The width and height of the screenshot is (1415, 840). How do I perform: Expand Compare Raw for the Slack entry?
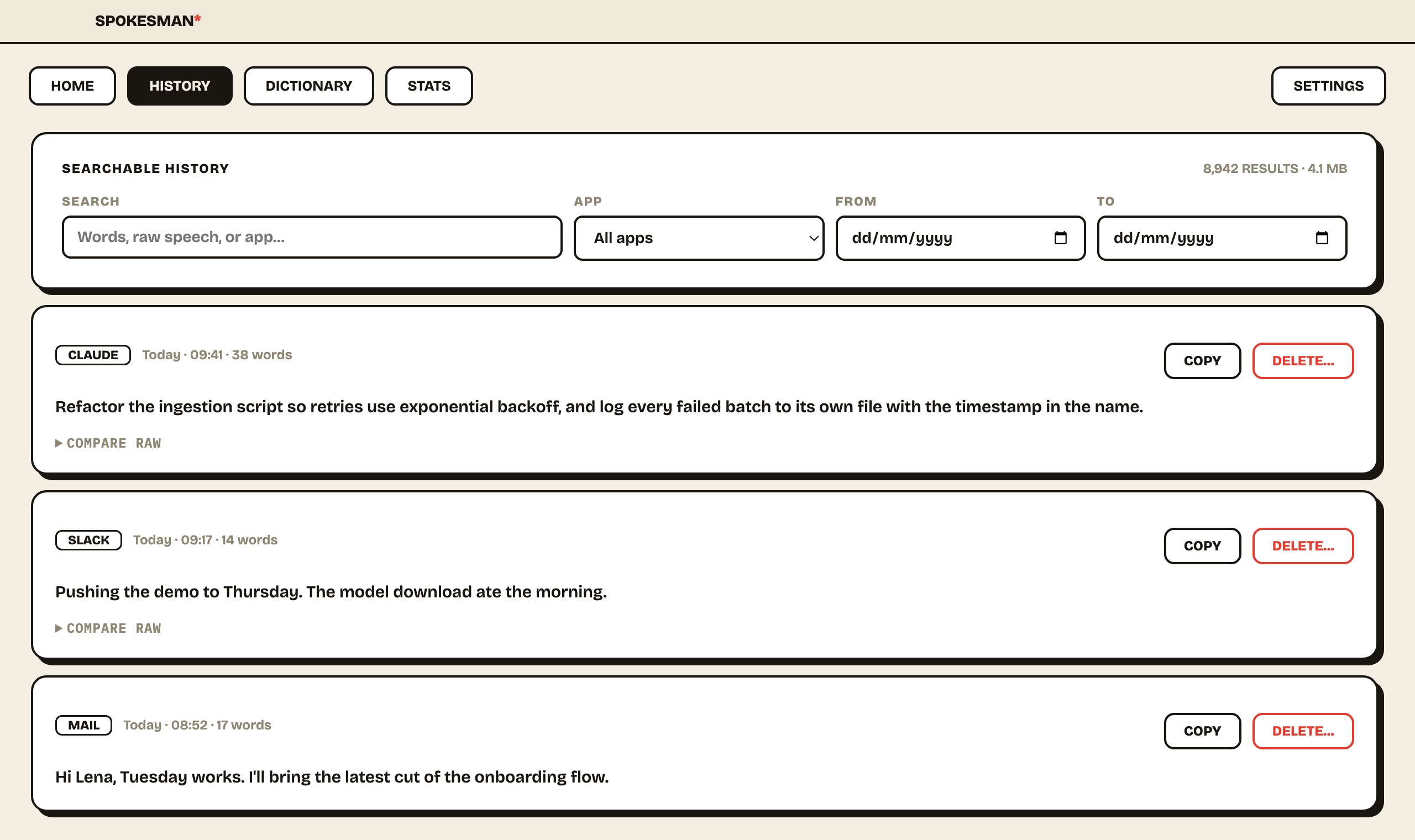[108, 628]
